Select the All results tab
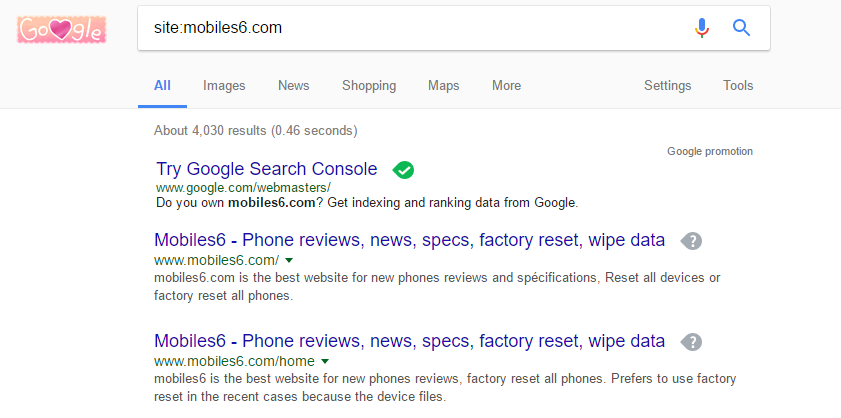Screen dimensions: 841x418 point(162,86)
